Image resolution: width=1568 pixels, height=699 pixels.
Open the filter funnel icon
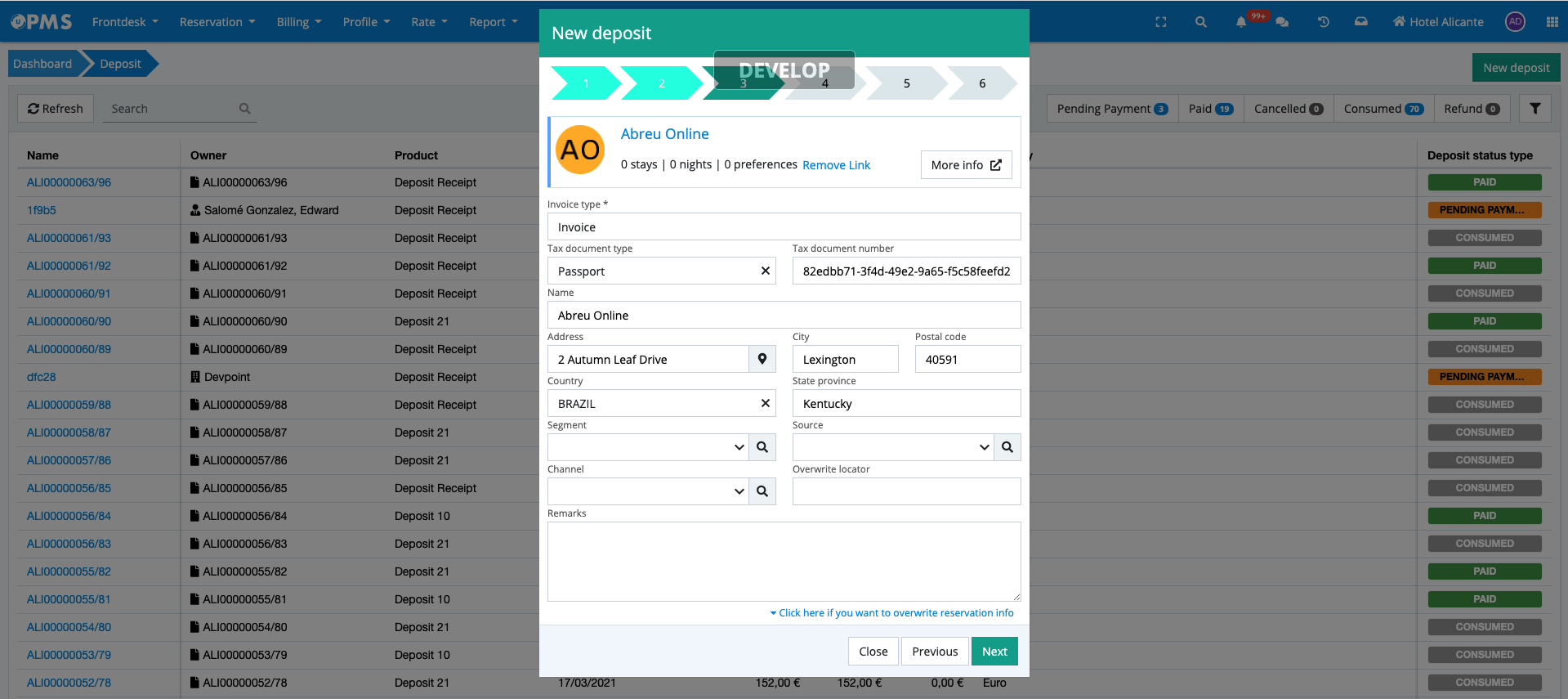pos(1534,109)
